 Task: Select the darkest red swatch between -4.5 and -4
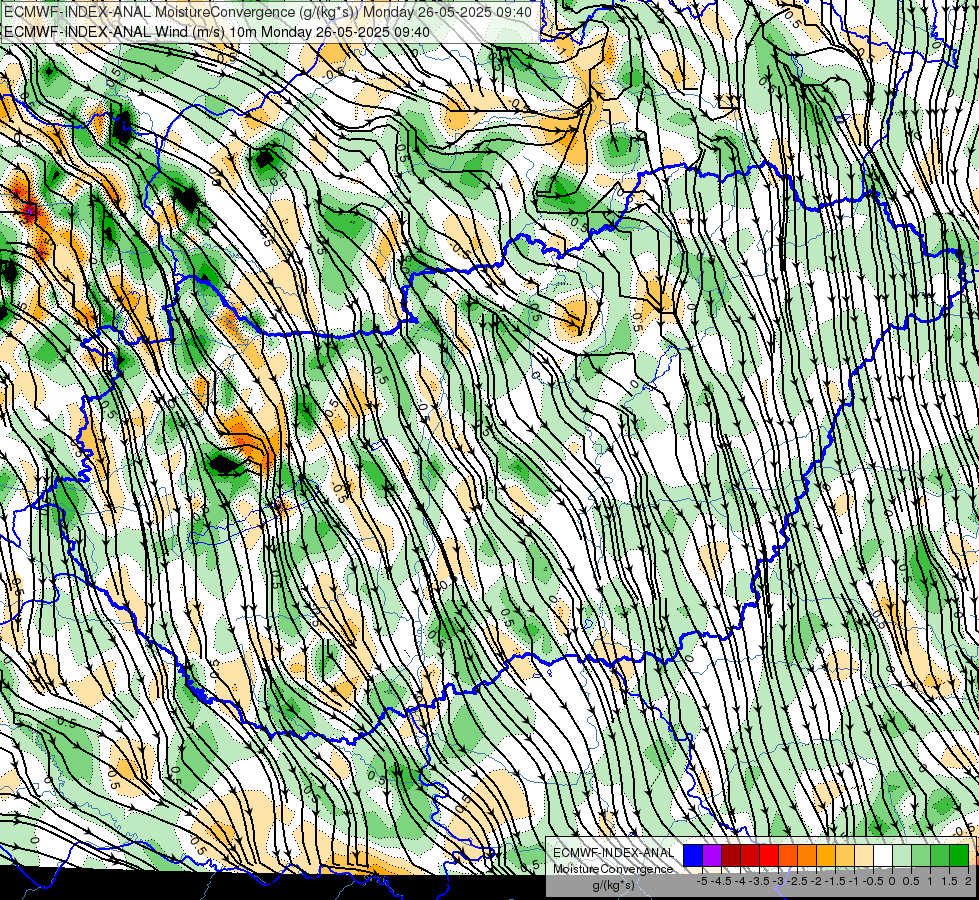tap(731, 855)
